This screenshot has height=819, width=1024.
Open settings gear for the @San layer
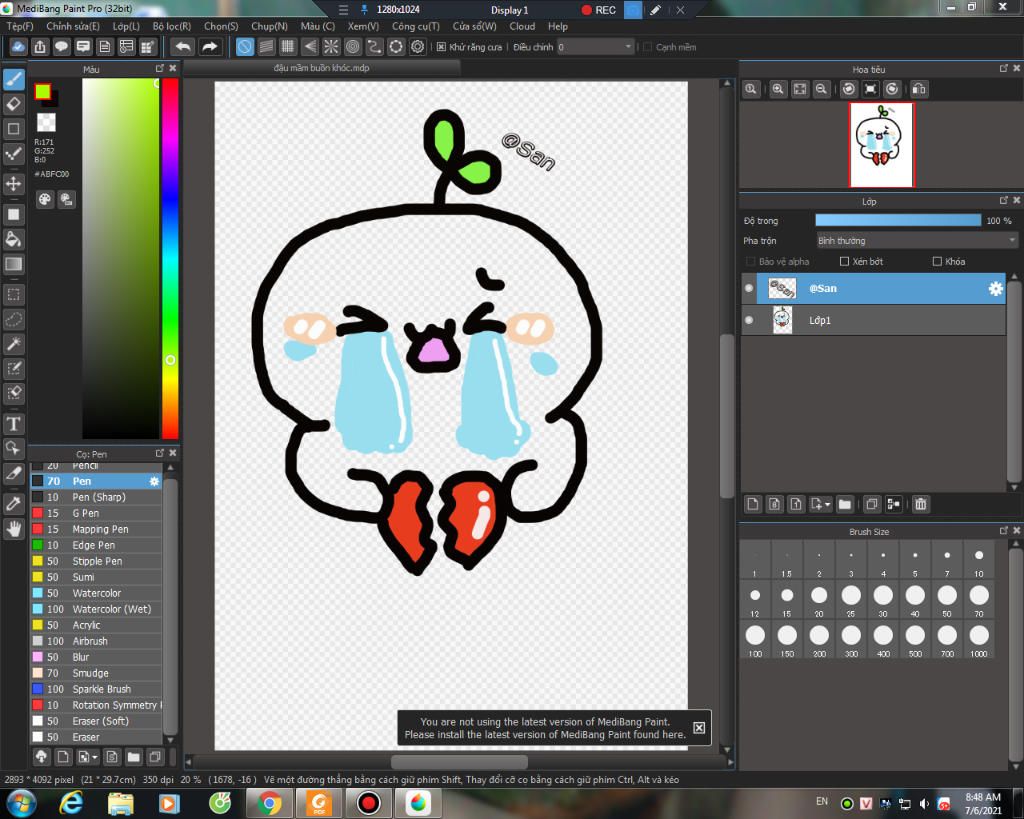(x=995, y=288)
